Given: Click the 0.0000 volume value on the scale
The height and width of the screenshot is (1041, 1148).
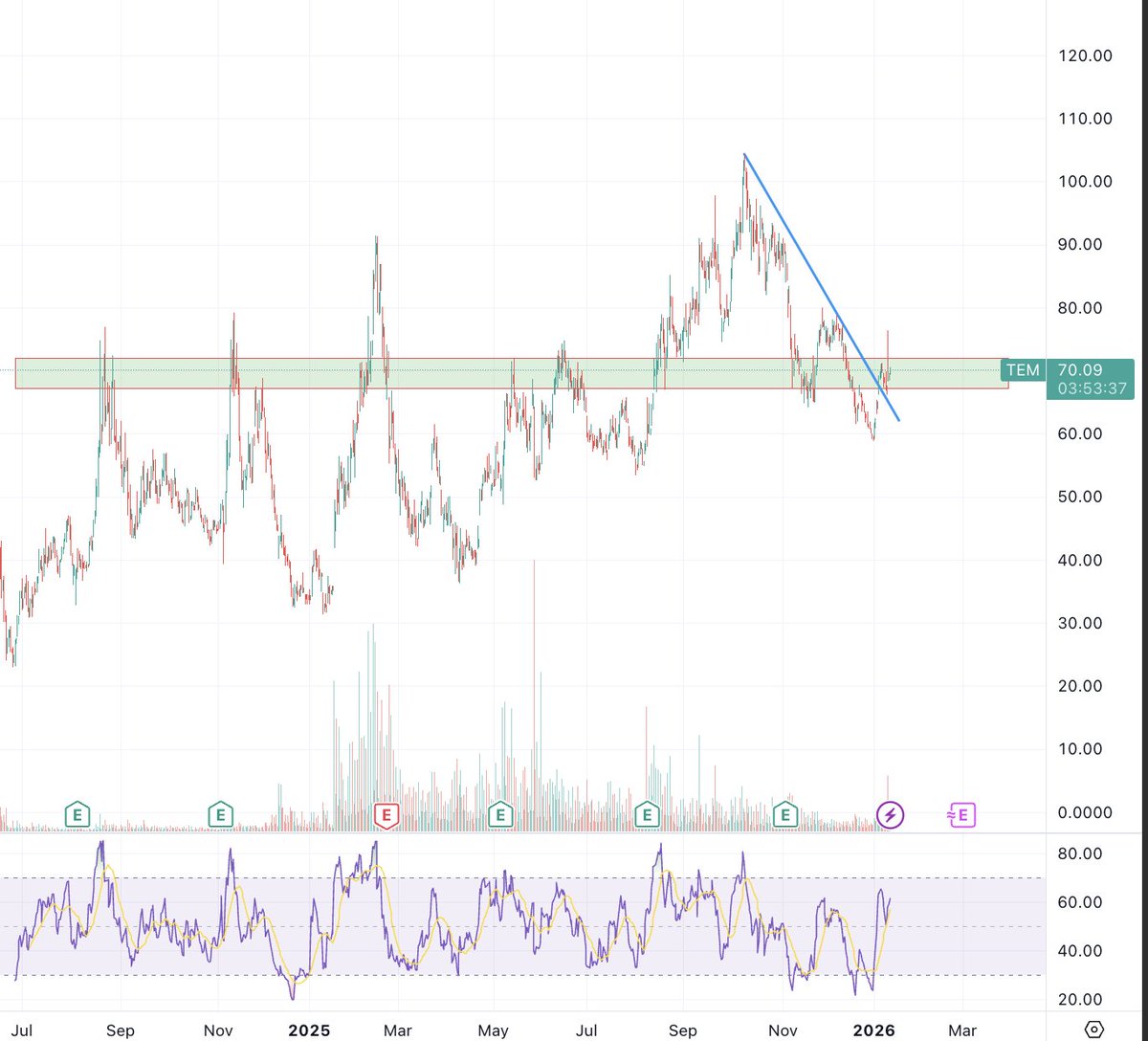Looking at the screenshot, I should click(1084, 812).
